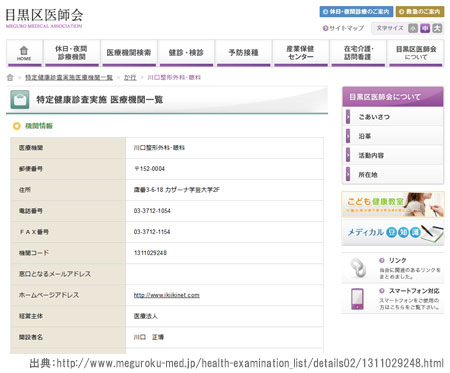Click こども健康教室 banner

click(393, 204)
